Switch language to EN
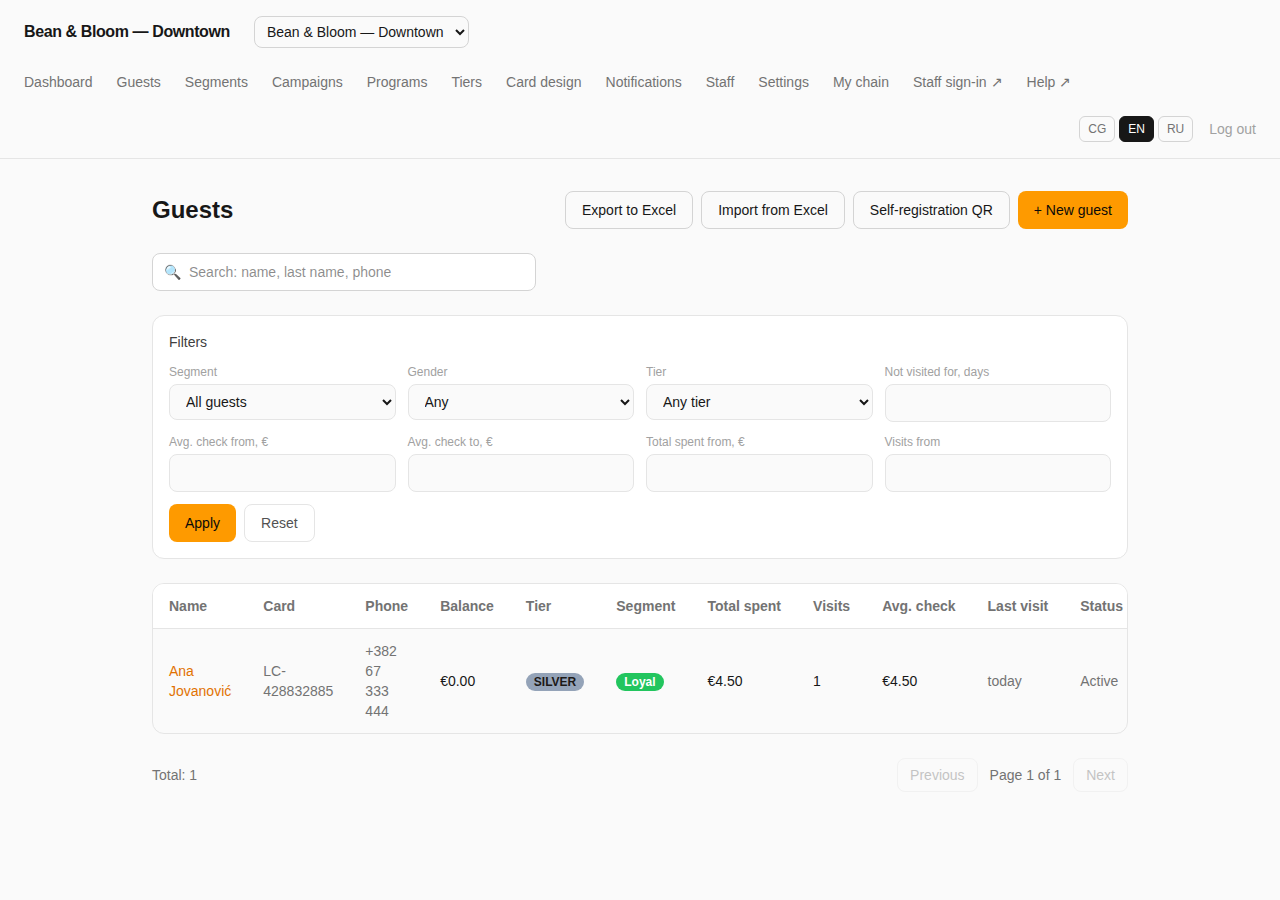This screenshot has height=900, width=1280. (1136, 129)
